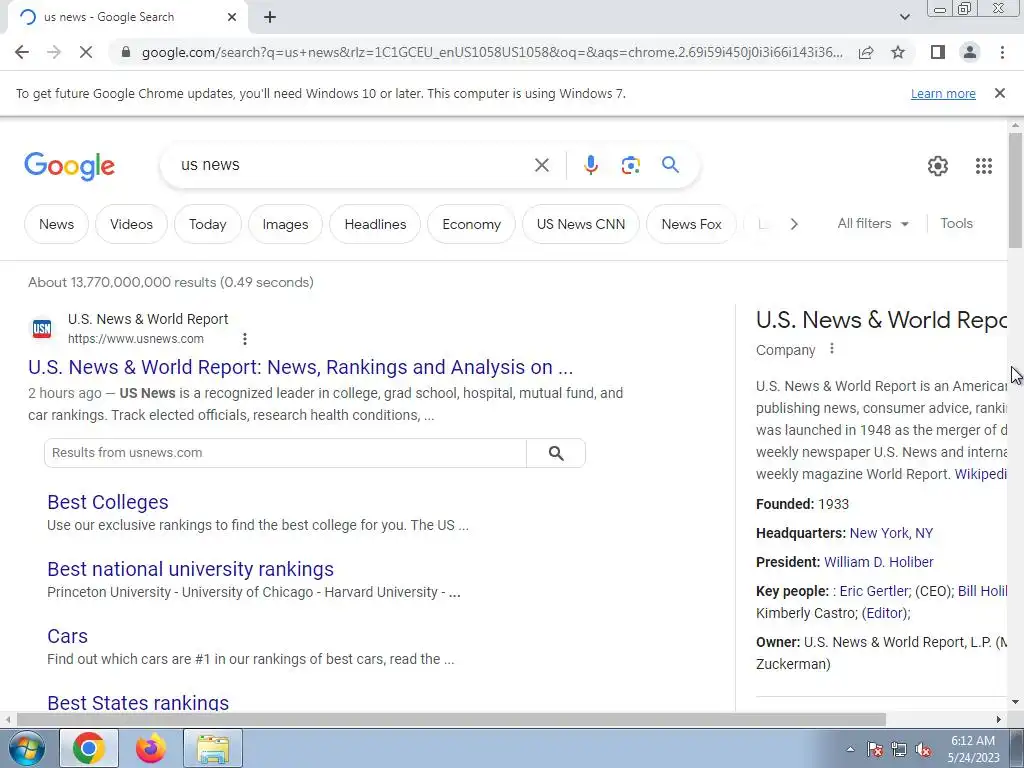Open Best States rankings sitelink
The image size is (1024, 768).
click(138, 702)
